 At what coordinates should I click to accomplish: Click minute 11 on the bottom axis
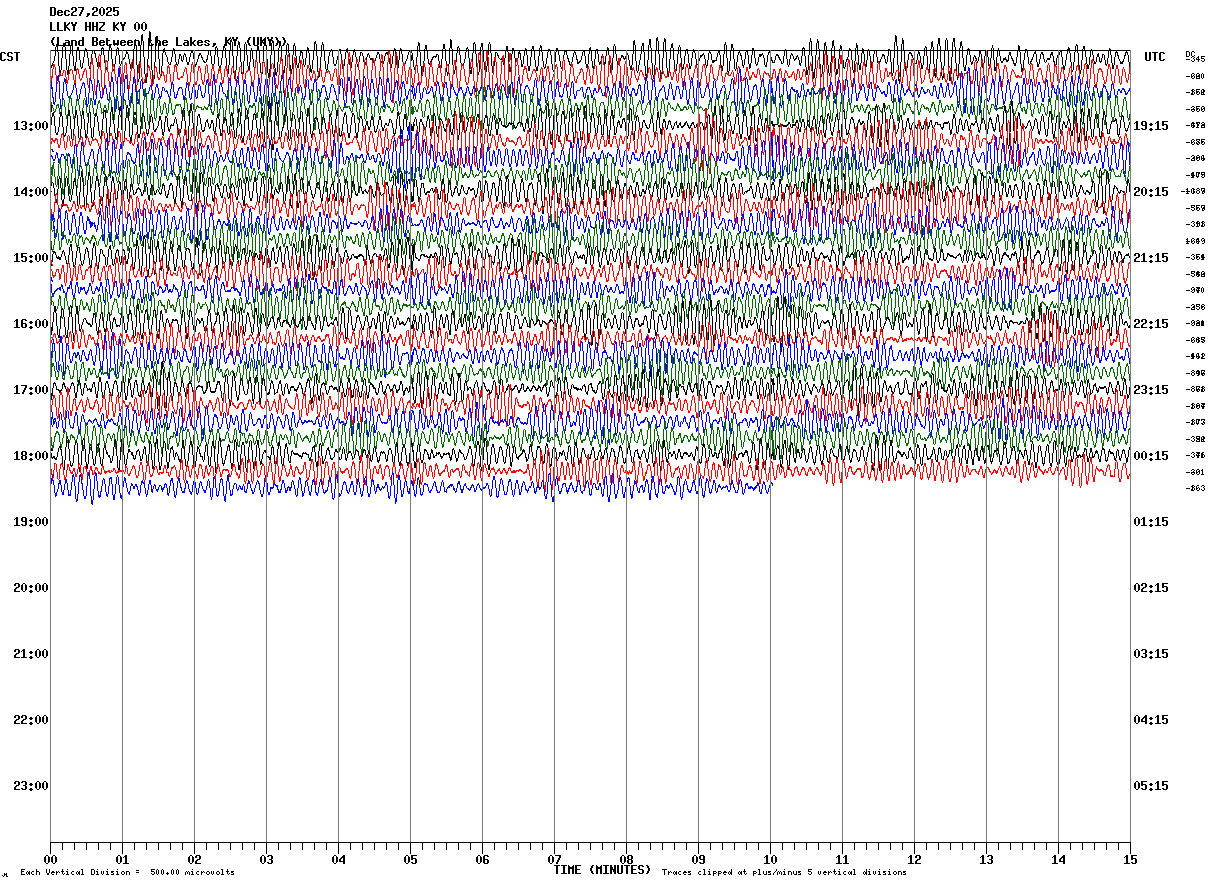coord(842,859)
